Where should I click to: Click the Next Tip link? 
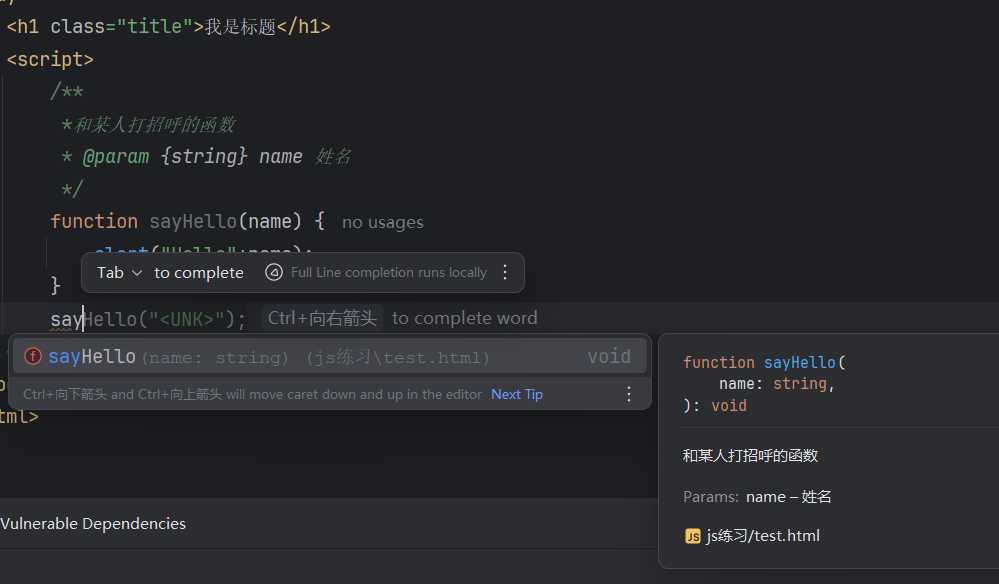coord(517,394)
